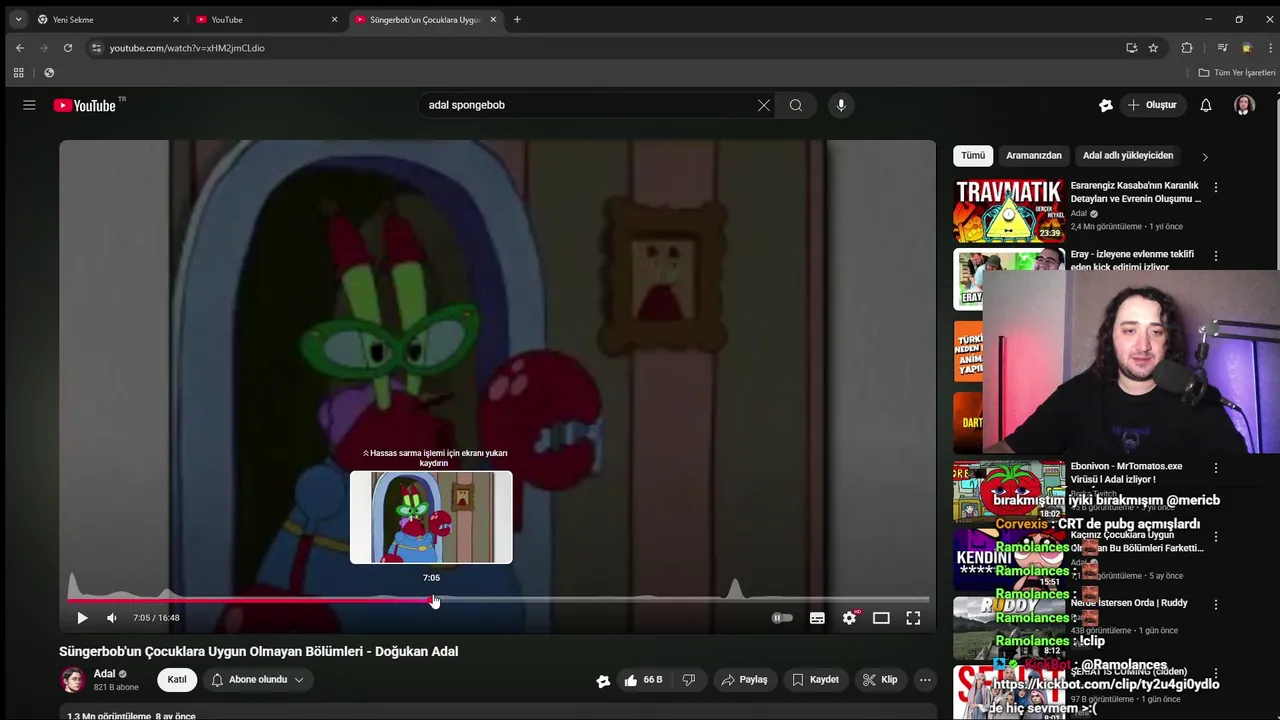Open the Travmatik video thumbnail
This screenshot has width=1280, height=720.
pos(1009,211)
